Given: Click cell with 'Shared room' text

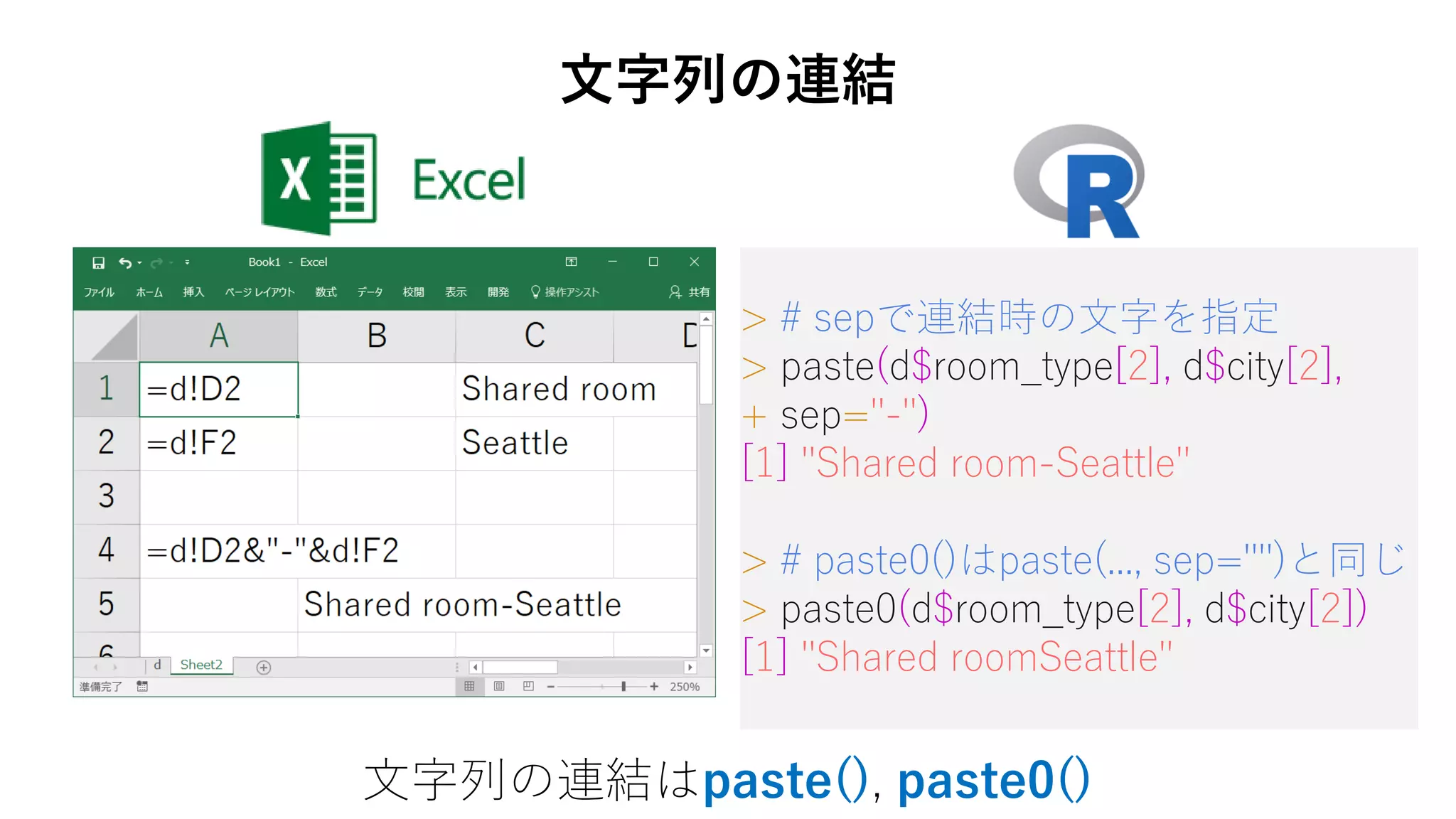Looking at the screenshot, I should pos(535,390).
